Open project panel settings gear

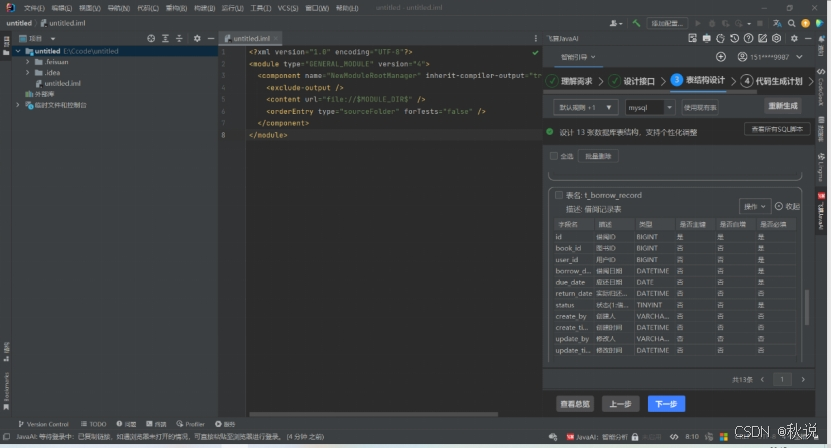pos(197,38)
